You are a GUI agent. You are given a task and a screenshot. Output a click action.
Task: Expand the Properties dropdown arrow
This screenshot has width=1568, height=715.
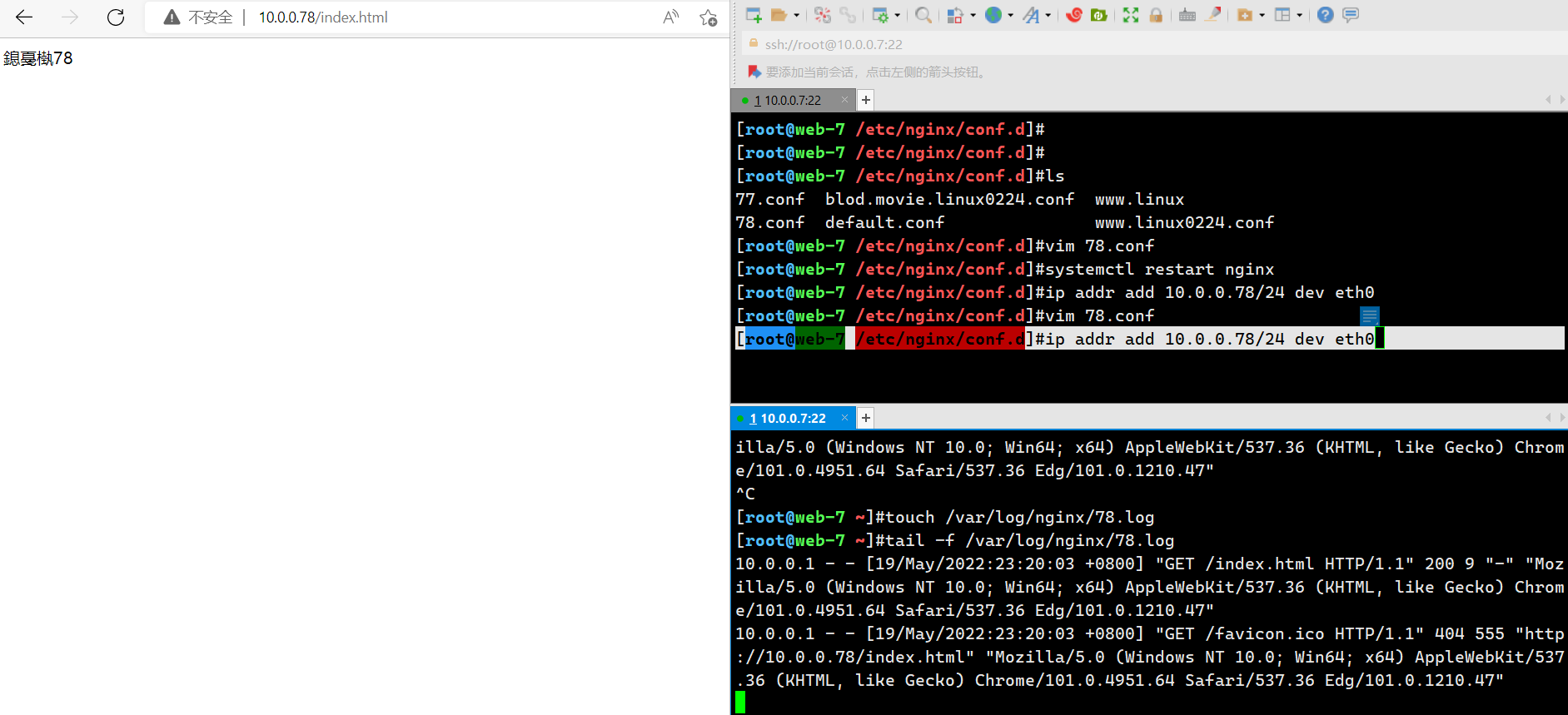point(898,15)
